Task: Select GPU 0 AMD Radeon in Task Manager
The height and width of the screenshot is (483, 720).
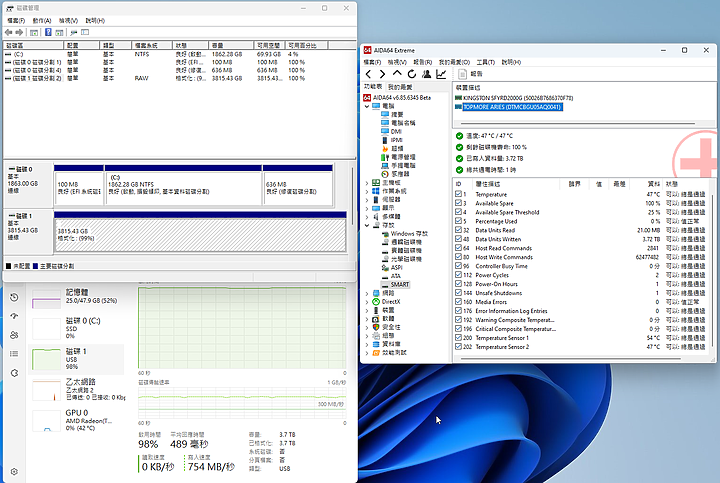Action: click(x=77, y=420)
